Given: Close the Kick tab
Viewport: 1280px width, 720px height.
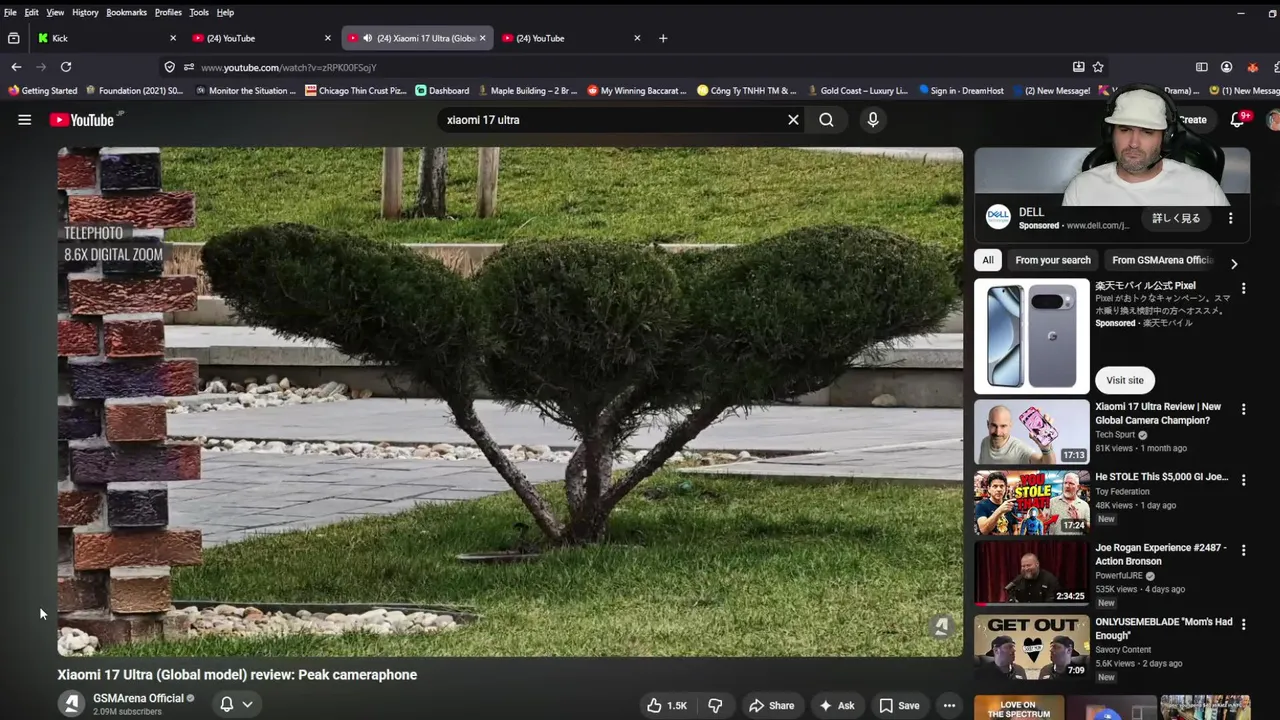Looking at the screenshot, I should point(173,38).
